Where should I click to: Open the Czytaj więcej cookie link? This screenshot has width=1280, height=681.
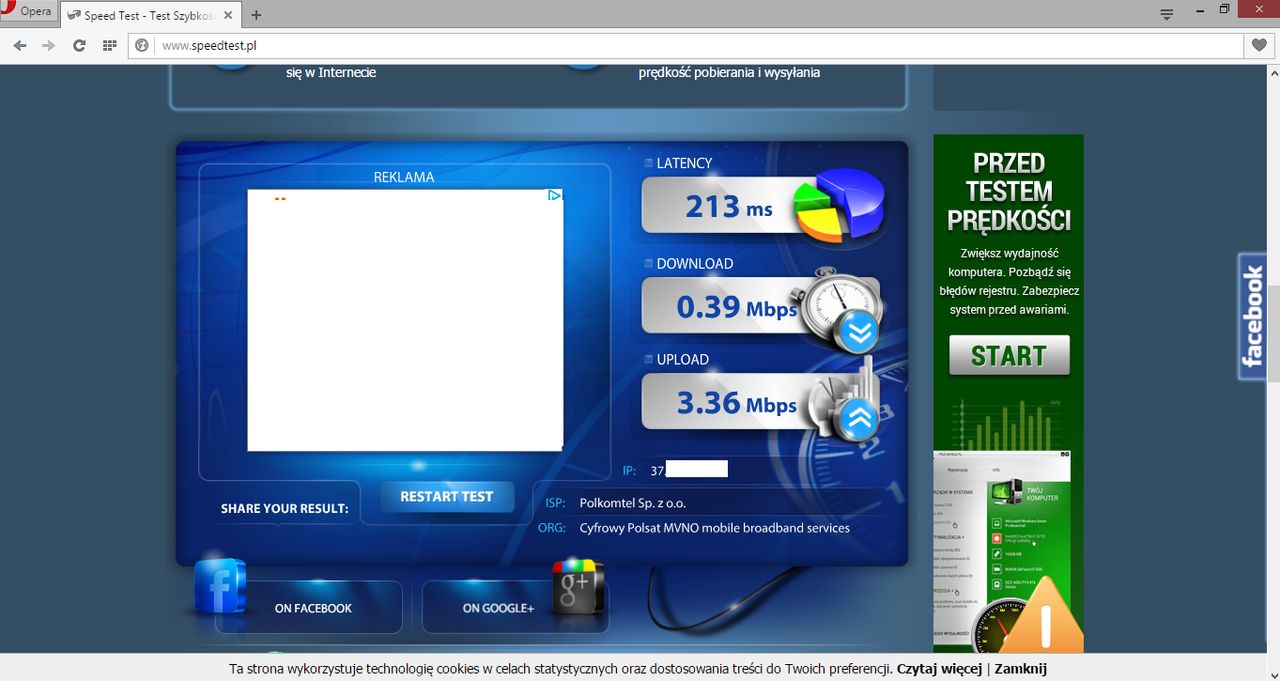939,669
